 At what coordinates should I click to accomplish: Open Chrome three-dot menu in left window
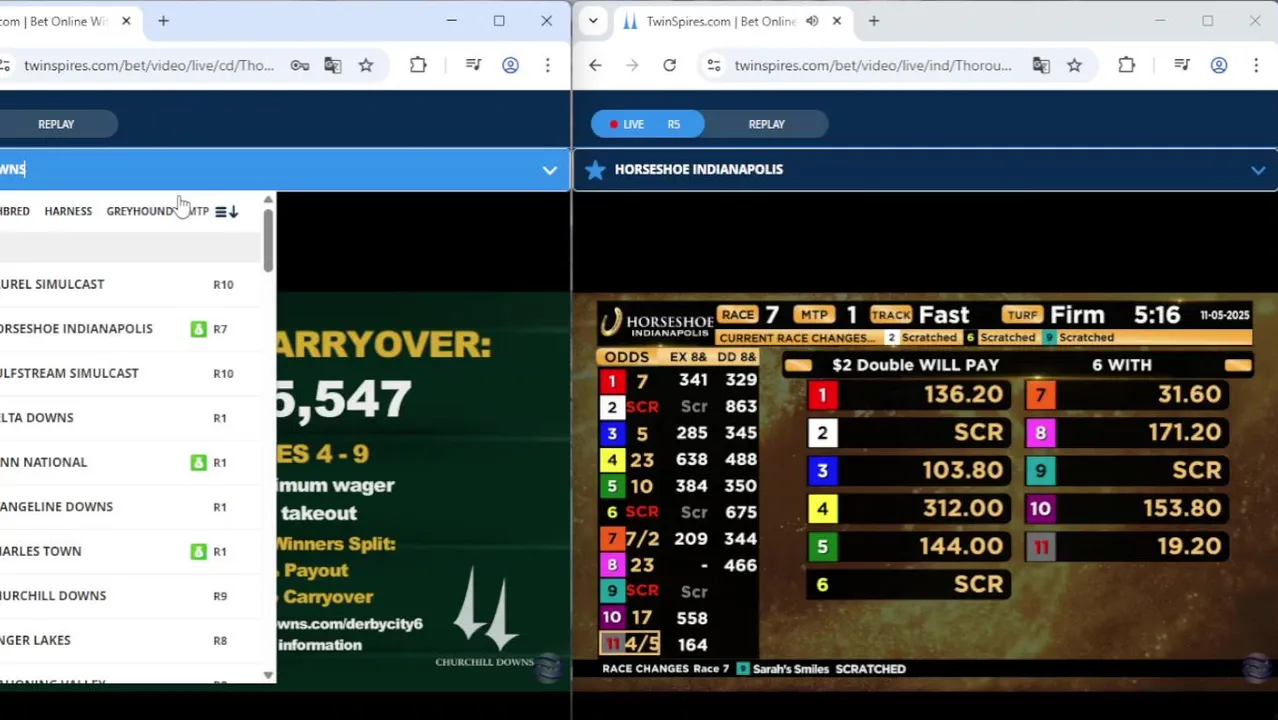click(547, 65)
